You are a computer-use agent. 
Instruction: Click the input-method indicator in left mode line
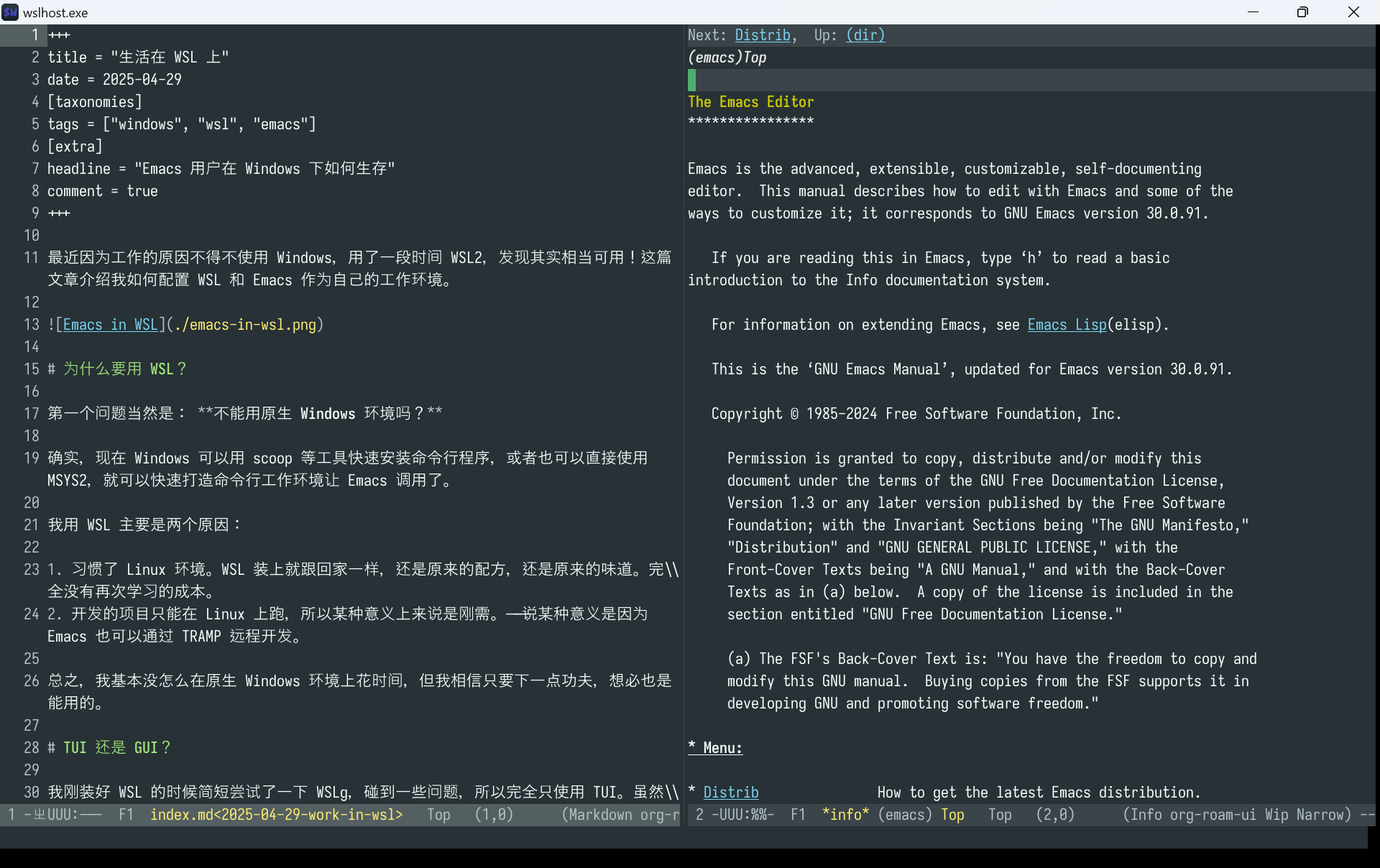point(40,815)
